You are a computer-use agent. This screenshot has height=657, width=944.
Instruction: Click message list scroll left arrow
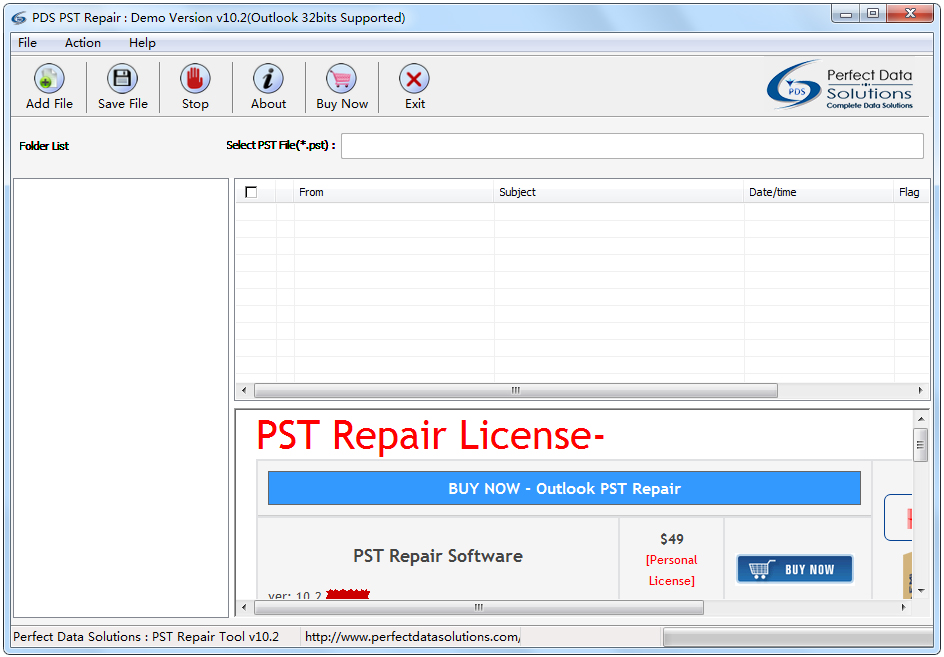[244, 390]
